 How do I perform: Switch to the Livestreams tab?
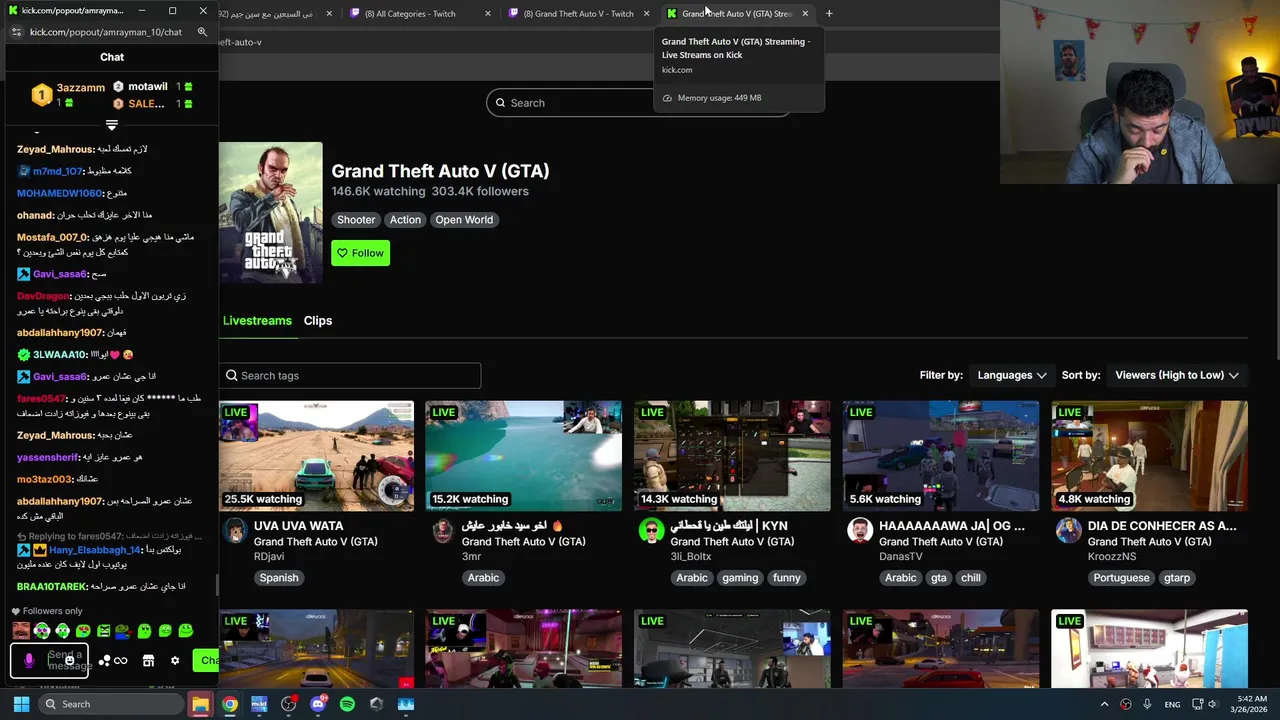257,320
